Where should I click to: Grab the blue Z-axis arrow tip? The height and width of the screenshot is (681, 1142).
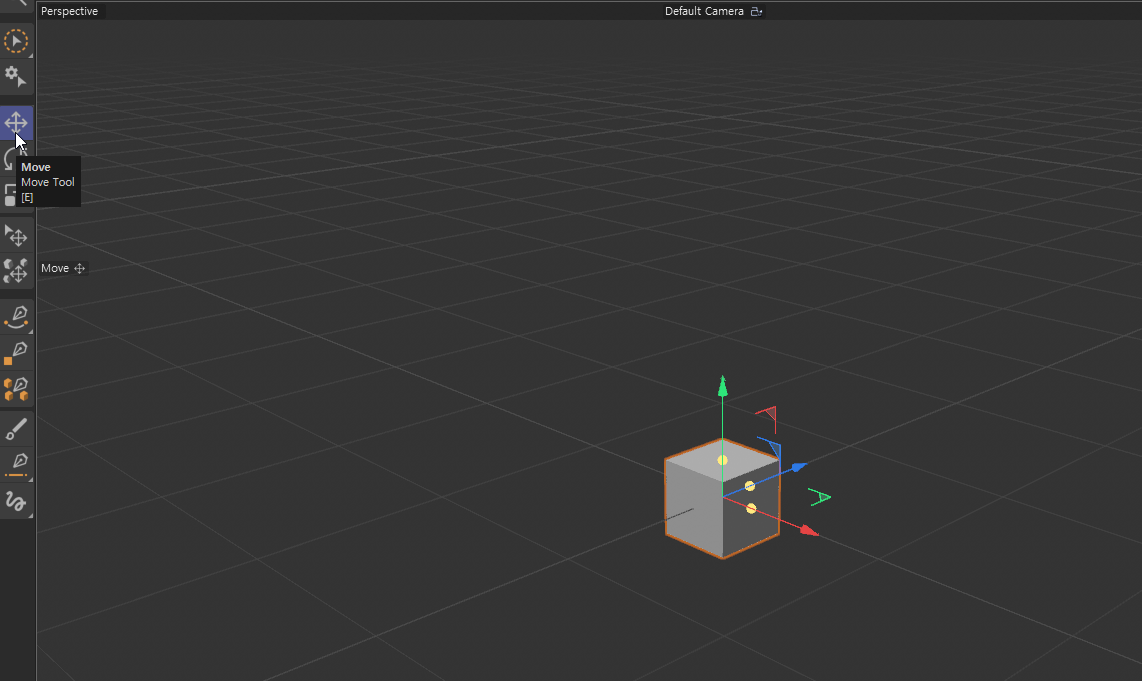tap(799, 467)
